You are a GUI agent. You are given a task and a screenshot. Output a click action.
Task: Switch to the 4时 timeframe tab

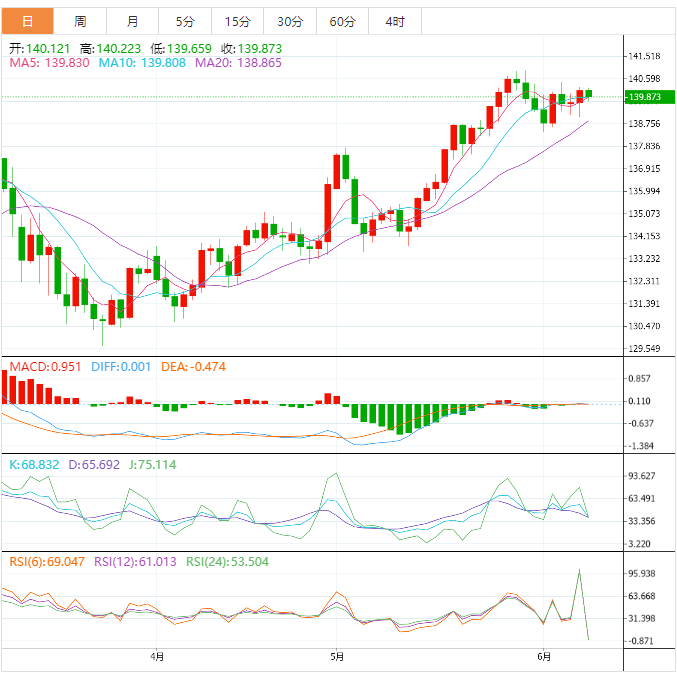(x=394, y=21)
